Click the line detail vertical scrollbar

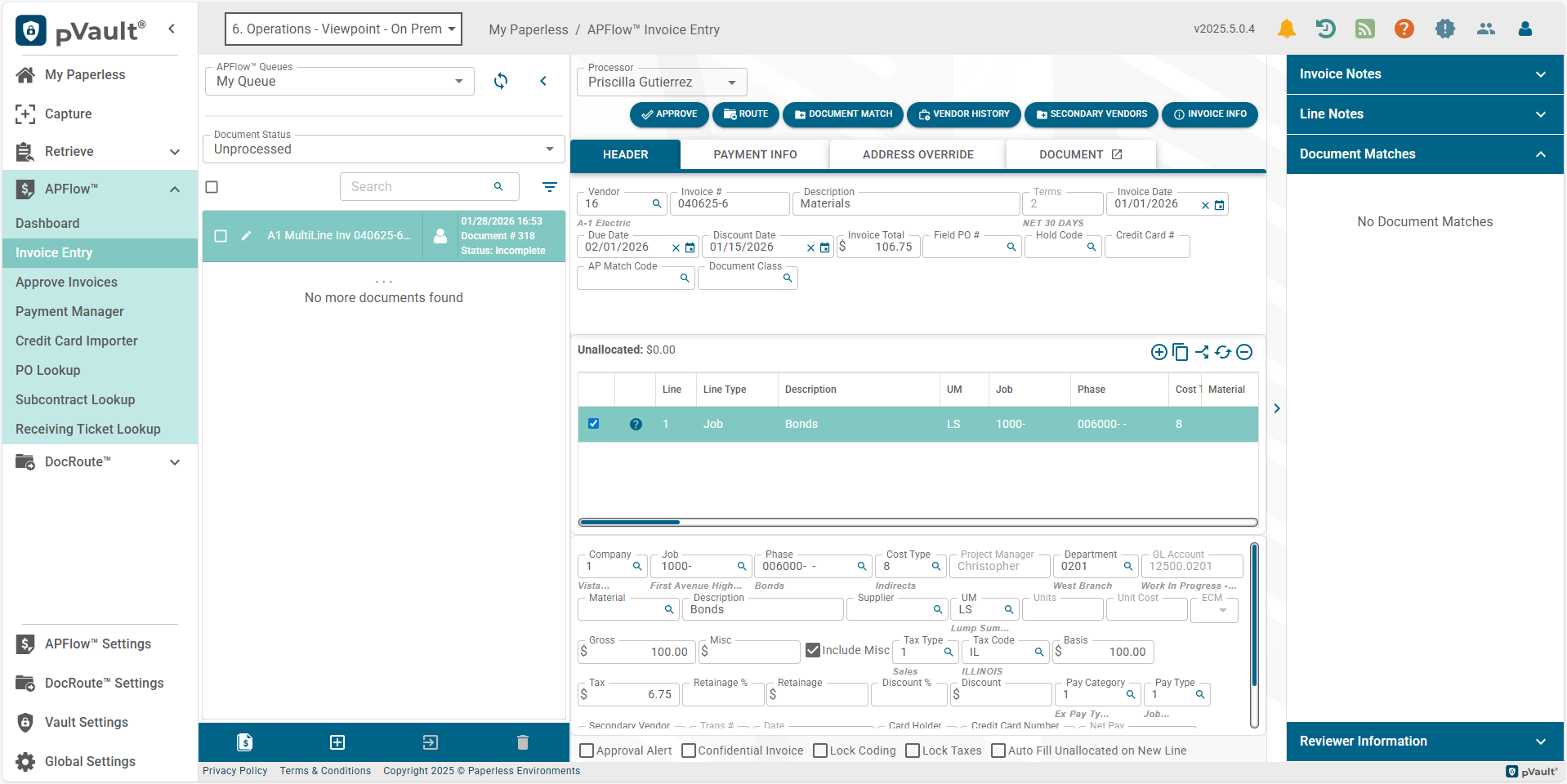1254,635
